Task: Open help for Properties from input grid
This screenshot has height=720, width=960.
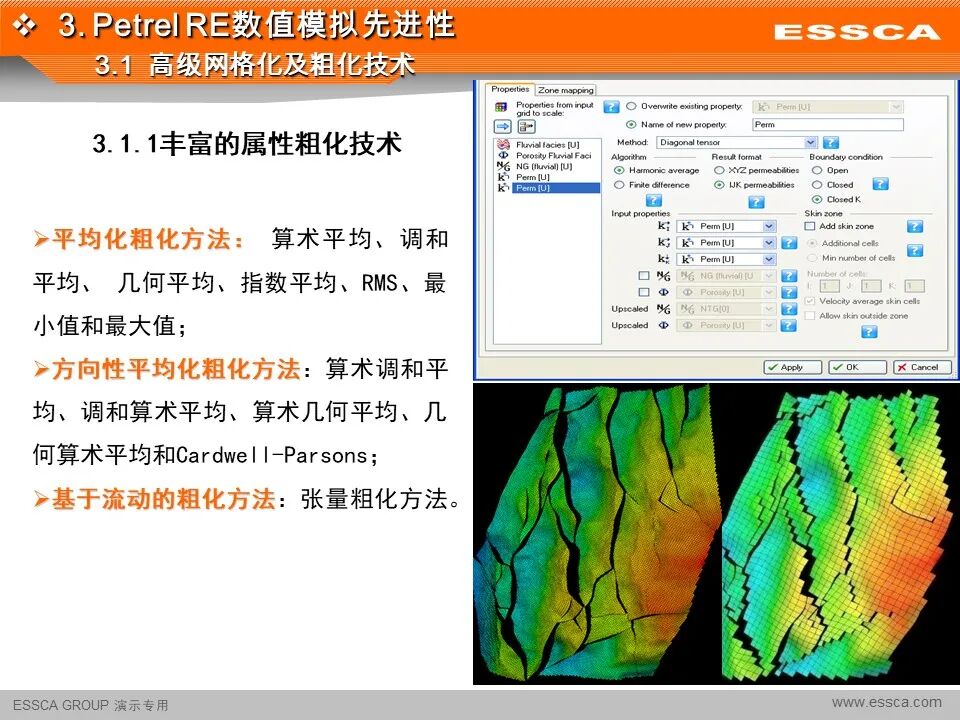Action: pos(611,107)
